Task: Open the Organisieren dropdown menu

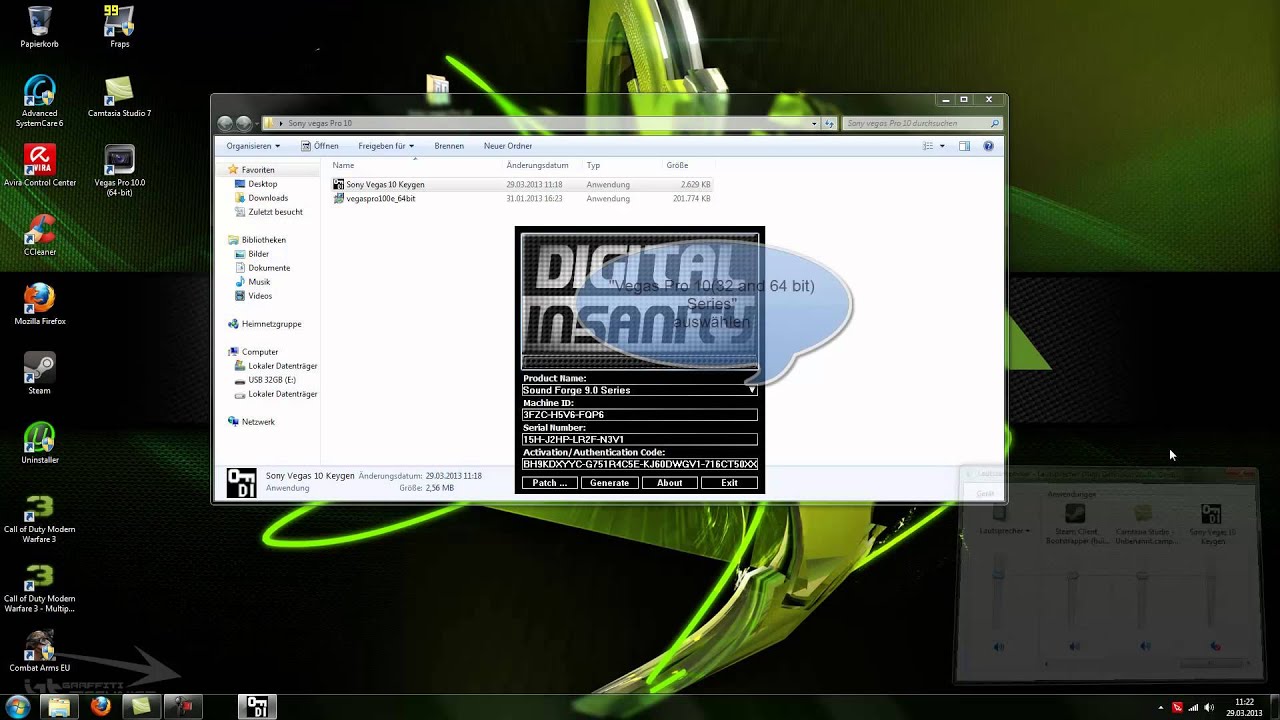Action: point(253,146)
